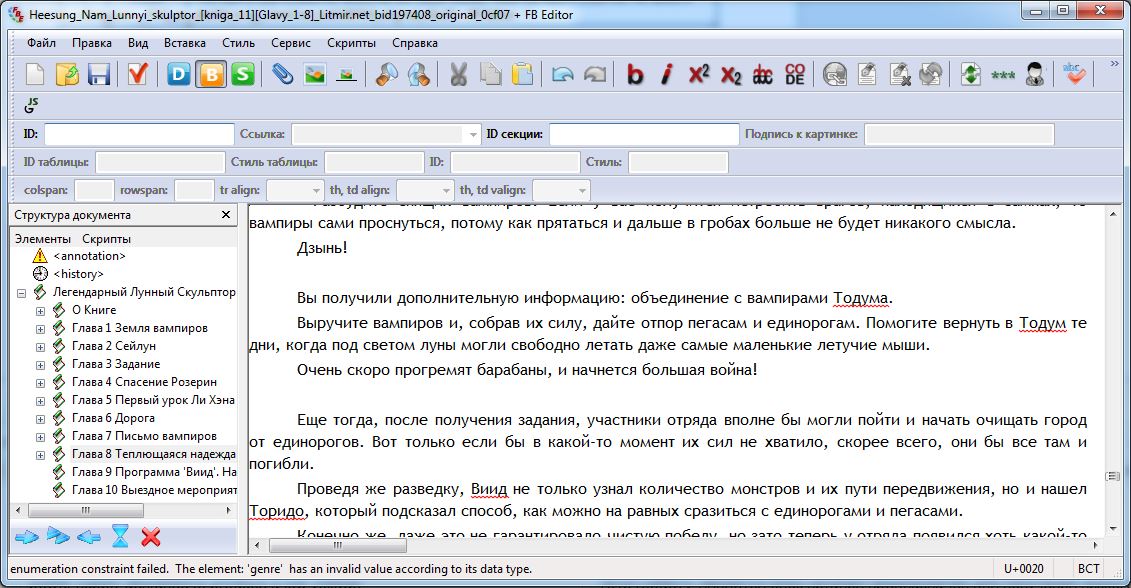
Task: Switch to Design mode with D button
Action: pos(179,74)
